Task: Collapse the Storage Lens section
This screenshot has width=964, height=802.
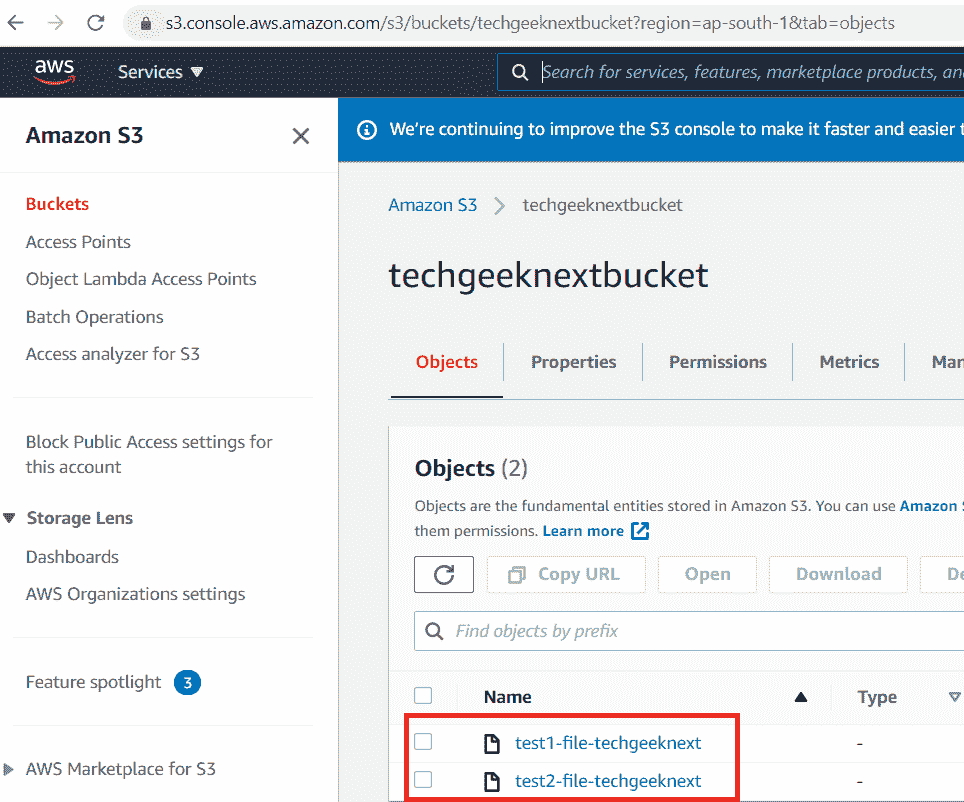Action: coord(9,518)
